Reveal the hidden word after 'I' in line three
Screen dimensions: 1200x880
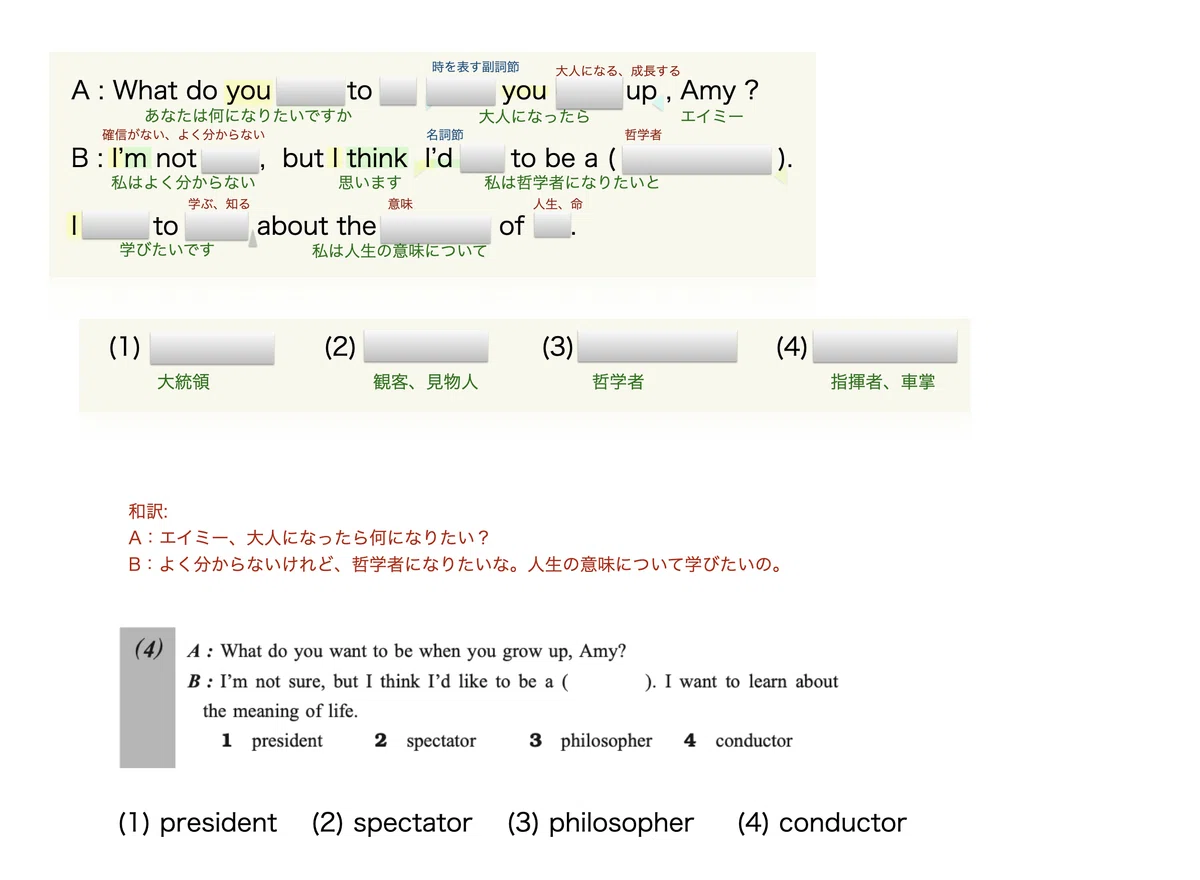[115, 227]
